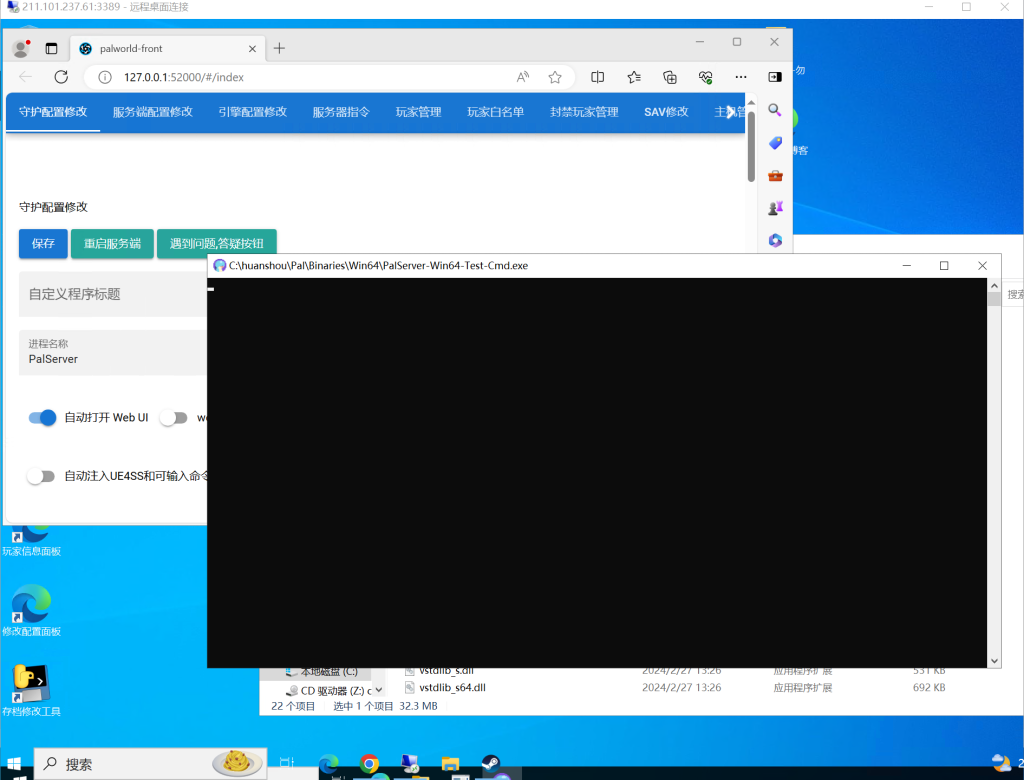The height and width of the screenshot is (780, 1024).
Task: Expand CD 驱动器 (Z:) tree chevron
Action: [x=379, y=690]
